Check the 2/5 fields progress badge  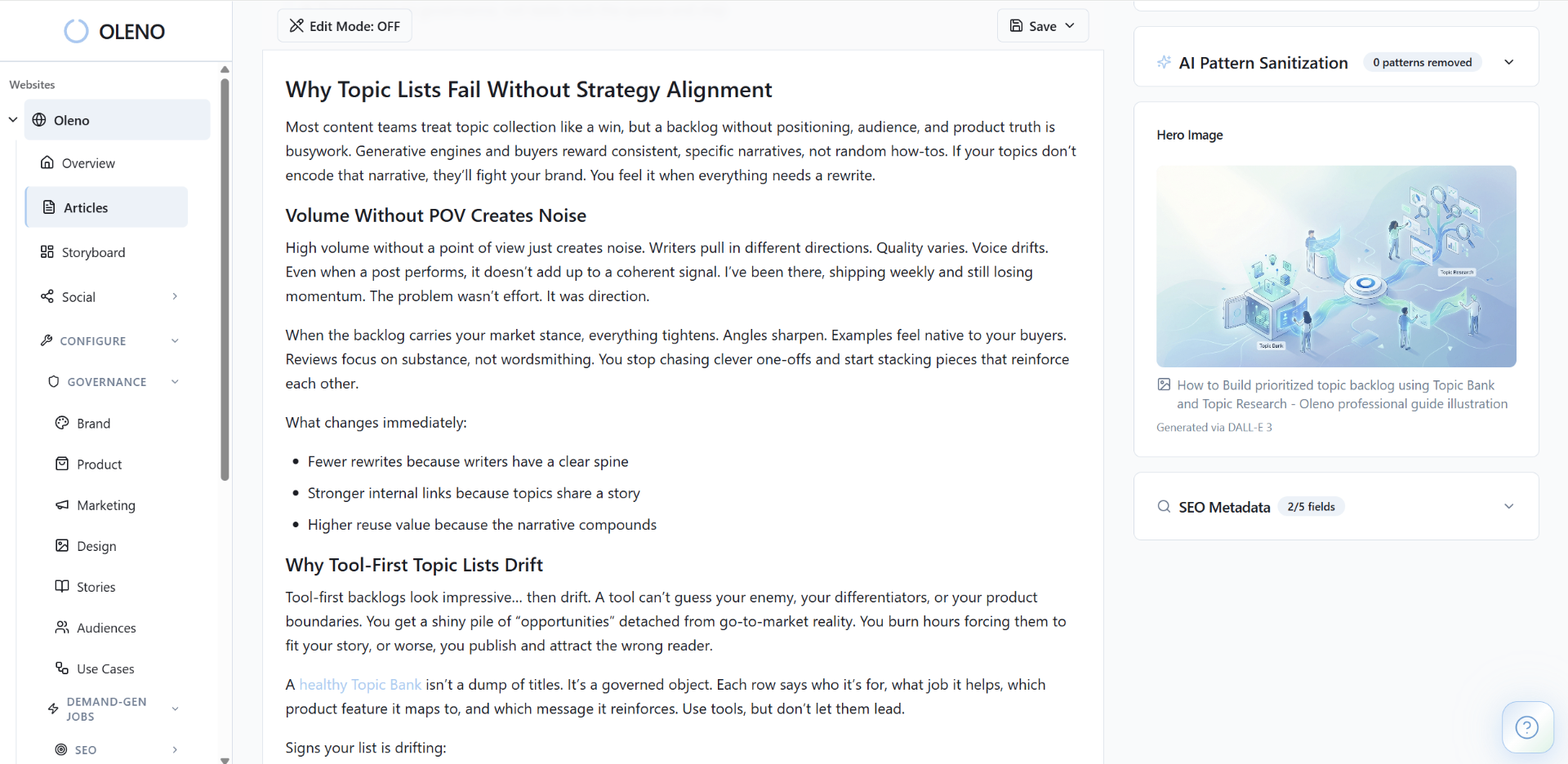tap(1311, 506)
